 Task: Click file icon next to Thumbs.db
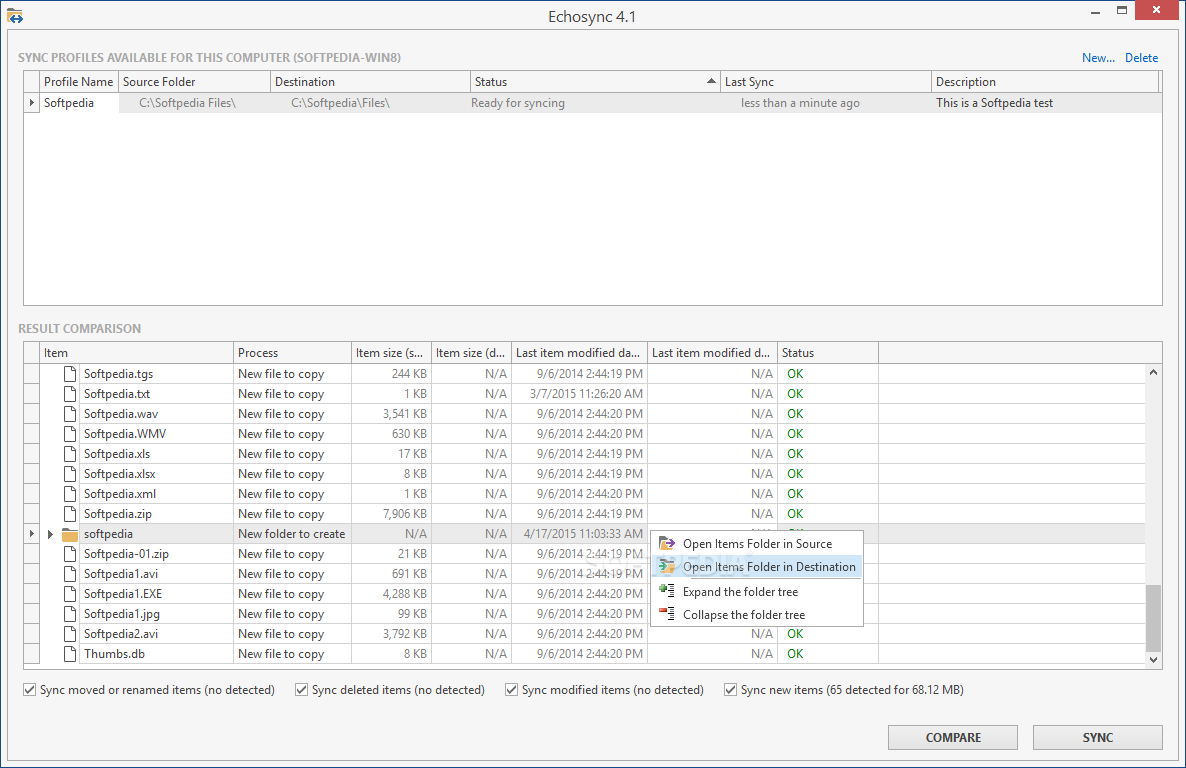(x=70, y=654)
